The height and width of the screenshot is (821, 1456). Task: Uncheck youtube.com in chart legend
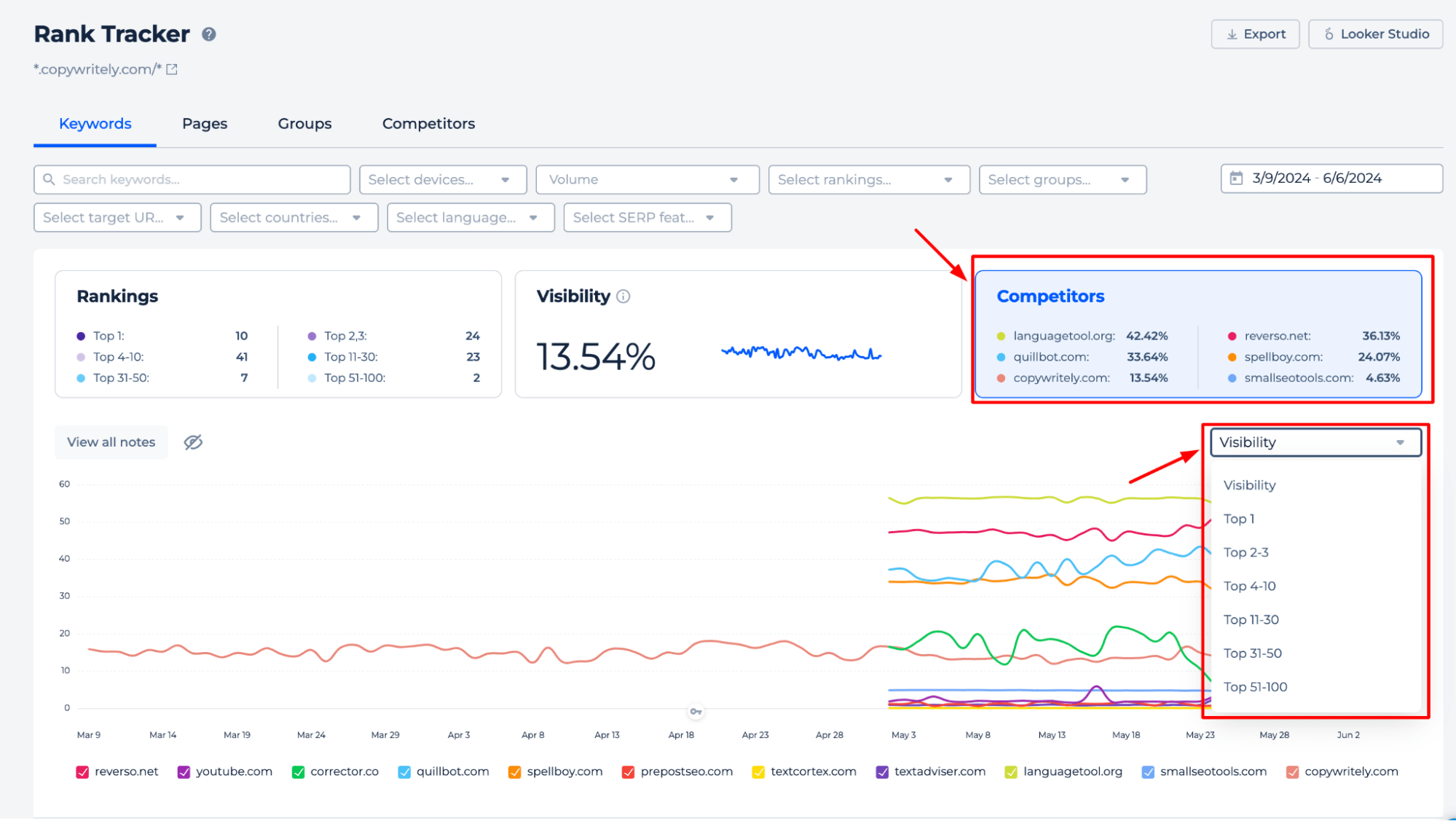point(184,772)
